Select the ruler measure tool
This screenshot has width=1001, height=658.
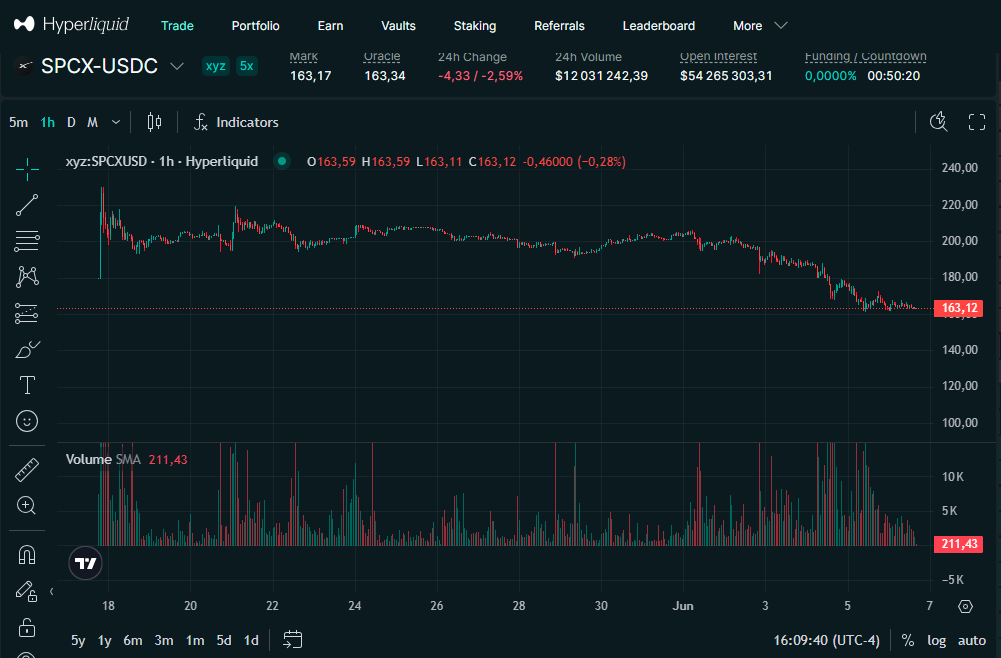(27, 470)
